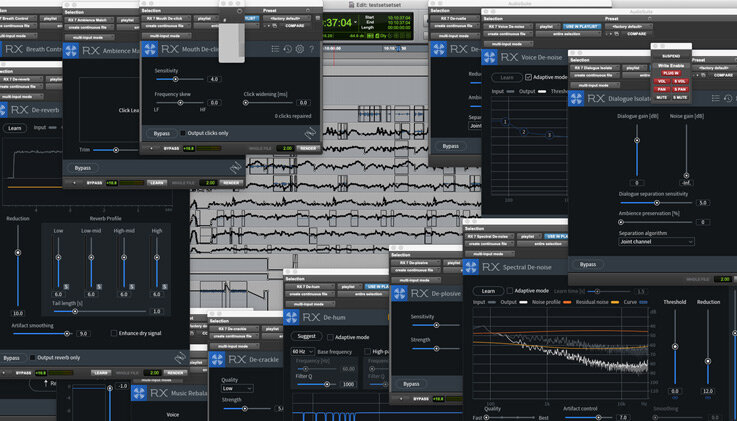This screenshot has height=421, width=737.
Task: Click RX logo icon of Dialogue Isolate
Action: tap(576, 99)
